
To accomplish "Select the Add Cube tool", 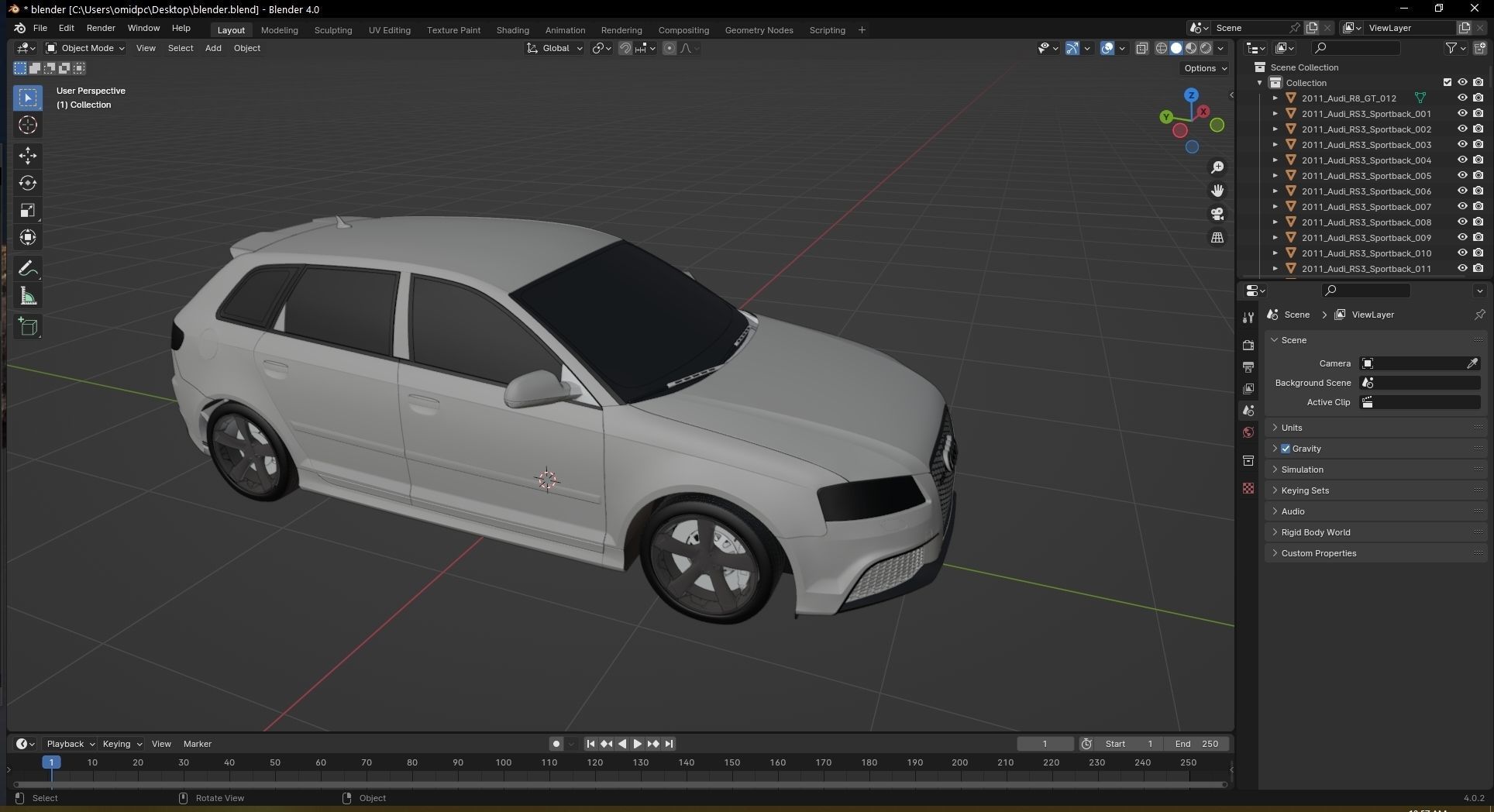I will click(x=28, y=327).
